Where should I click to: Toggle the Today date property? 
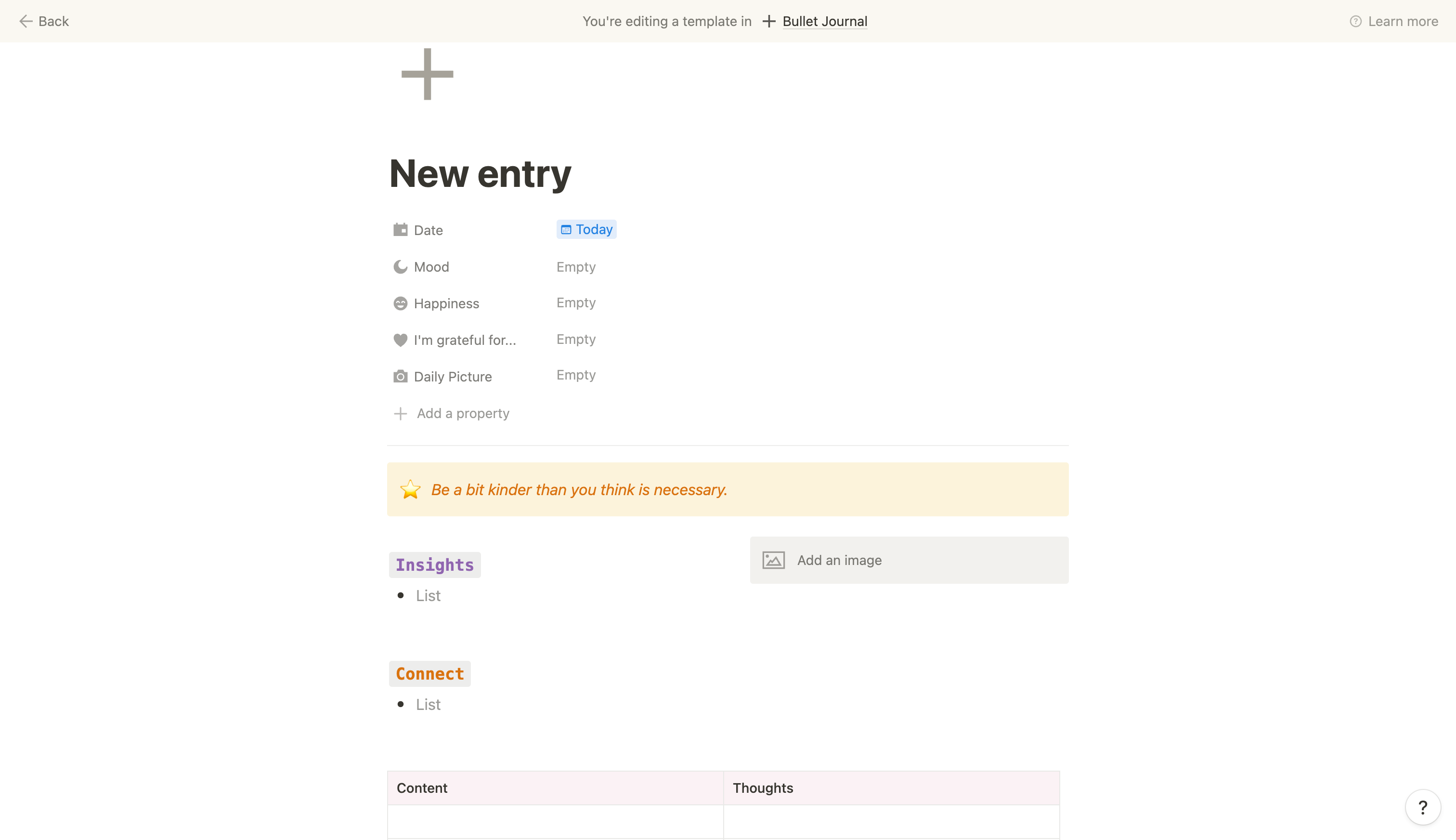pyautogui.click(x=586, y=229)
